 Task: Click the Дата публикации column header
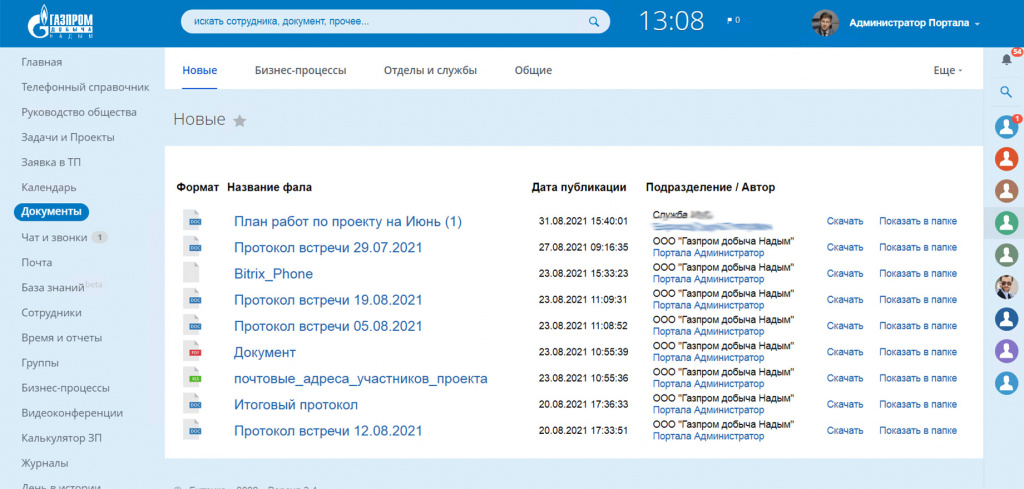(x=579, y=187)
